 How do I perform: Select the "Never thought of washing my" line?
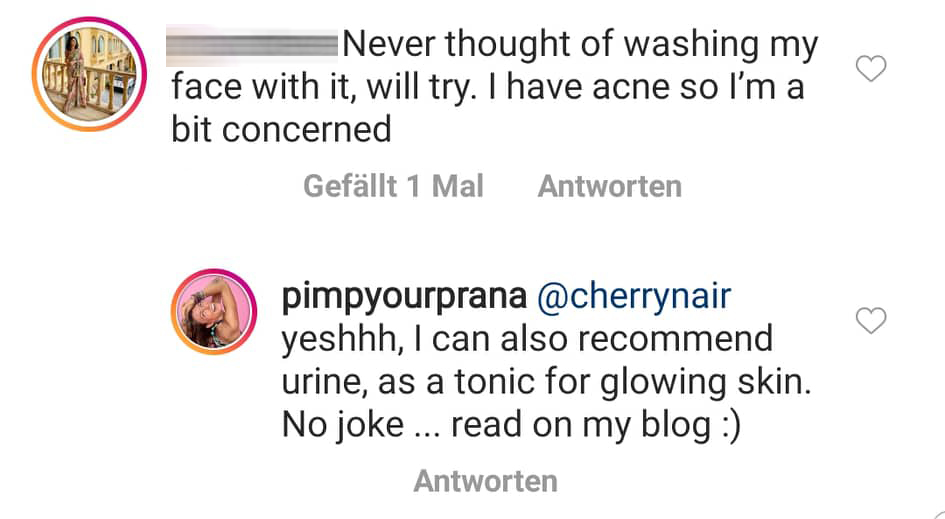click(x=578, y=45)
